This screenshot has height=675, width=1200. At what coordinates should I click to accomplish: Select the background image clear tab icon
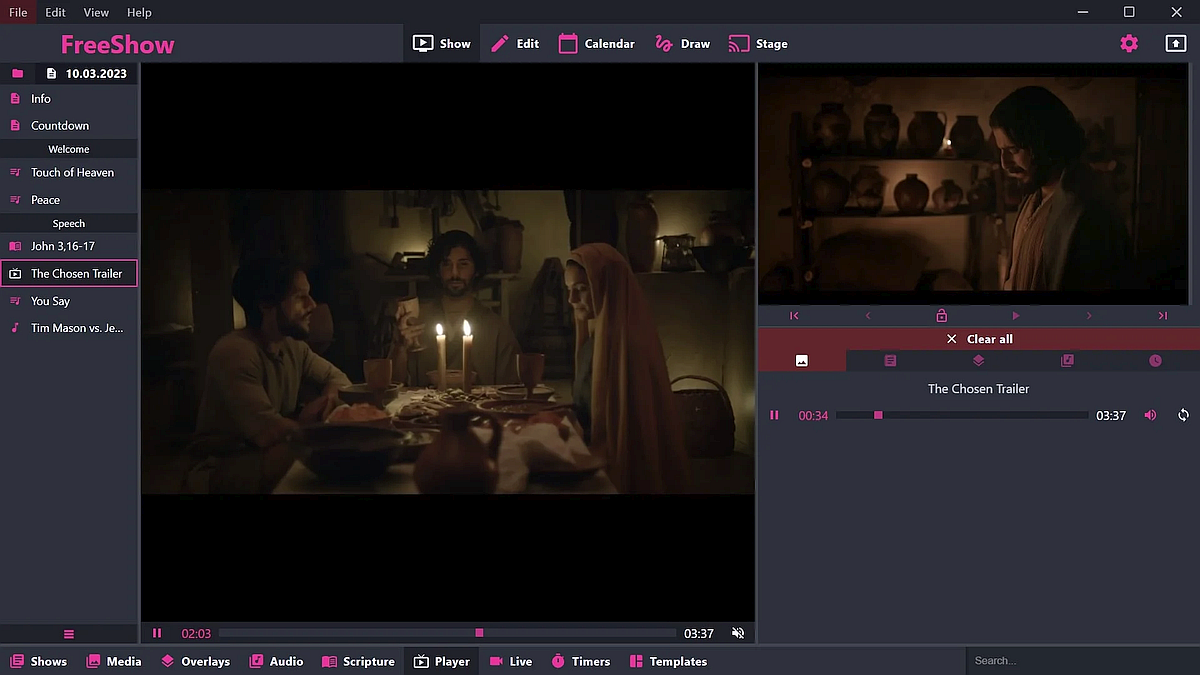802,360
